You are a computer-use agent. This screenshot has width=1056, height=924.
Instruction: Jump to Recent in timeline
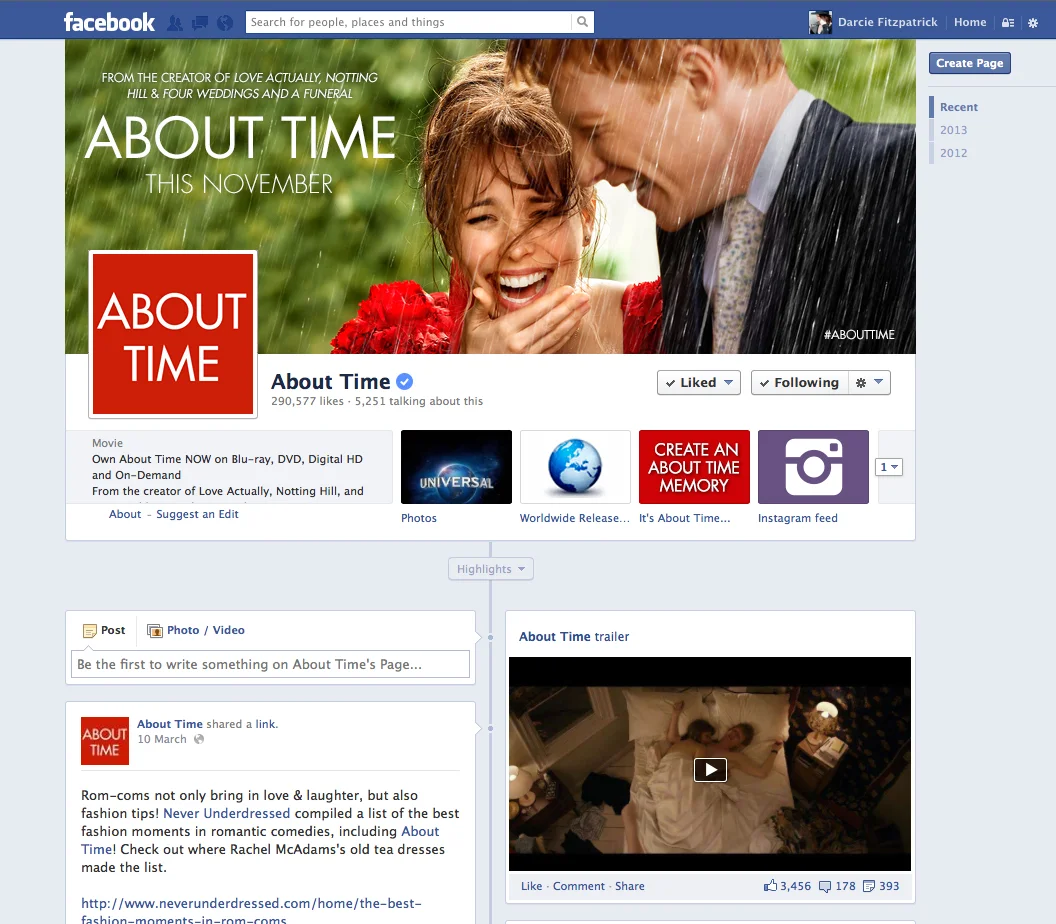(958, 107)
